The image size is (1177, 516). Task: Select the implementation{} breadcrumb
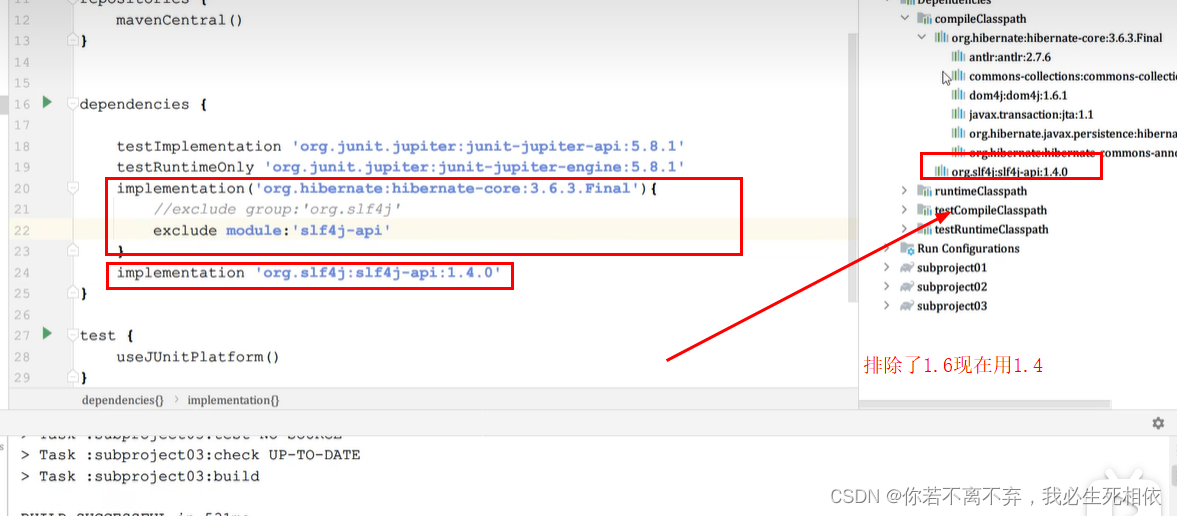click(233, 400)
